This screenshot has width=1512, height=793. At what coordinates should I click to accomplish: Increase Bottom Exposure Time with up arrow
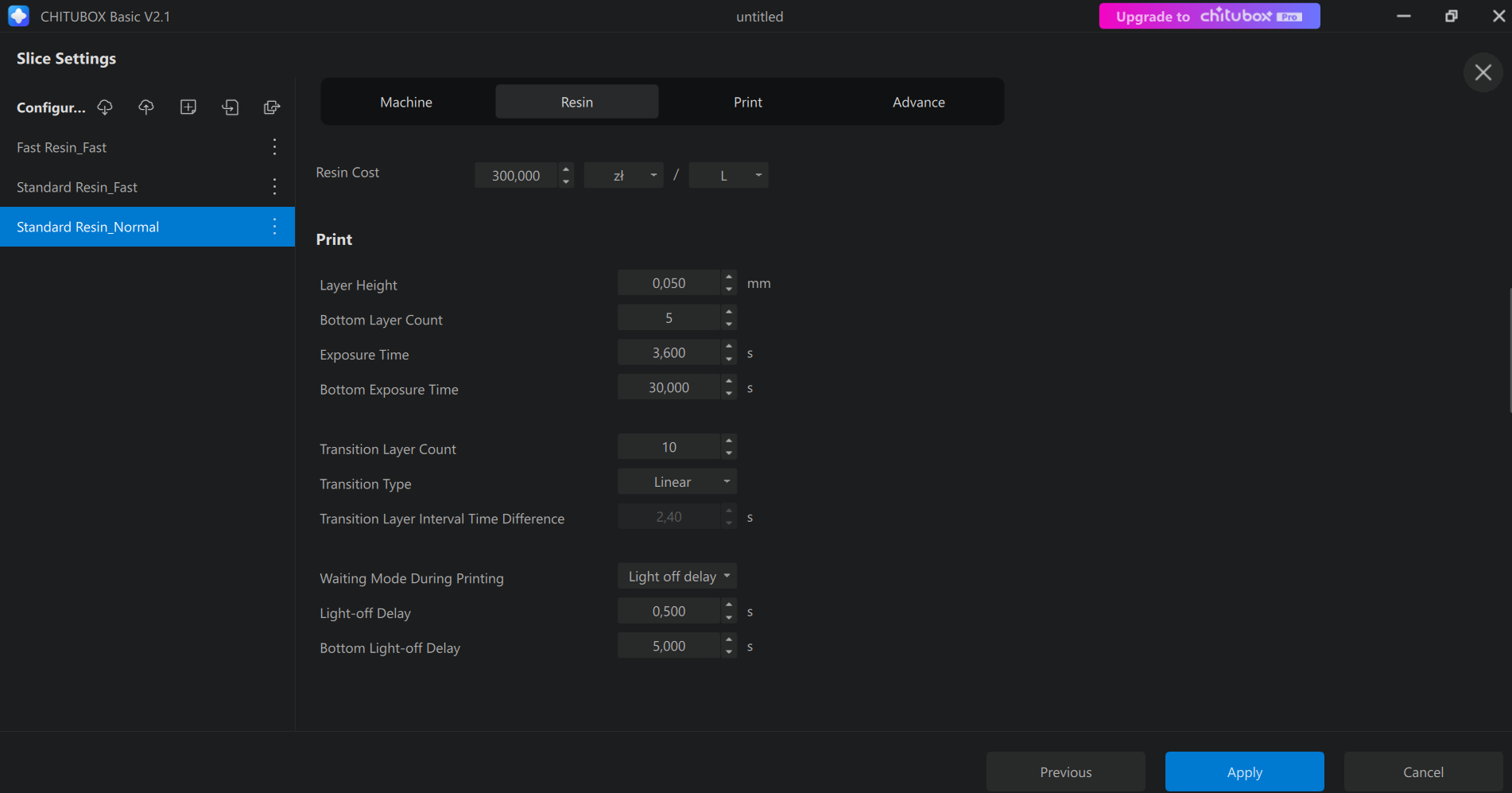pos(729,381)
